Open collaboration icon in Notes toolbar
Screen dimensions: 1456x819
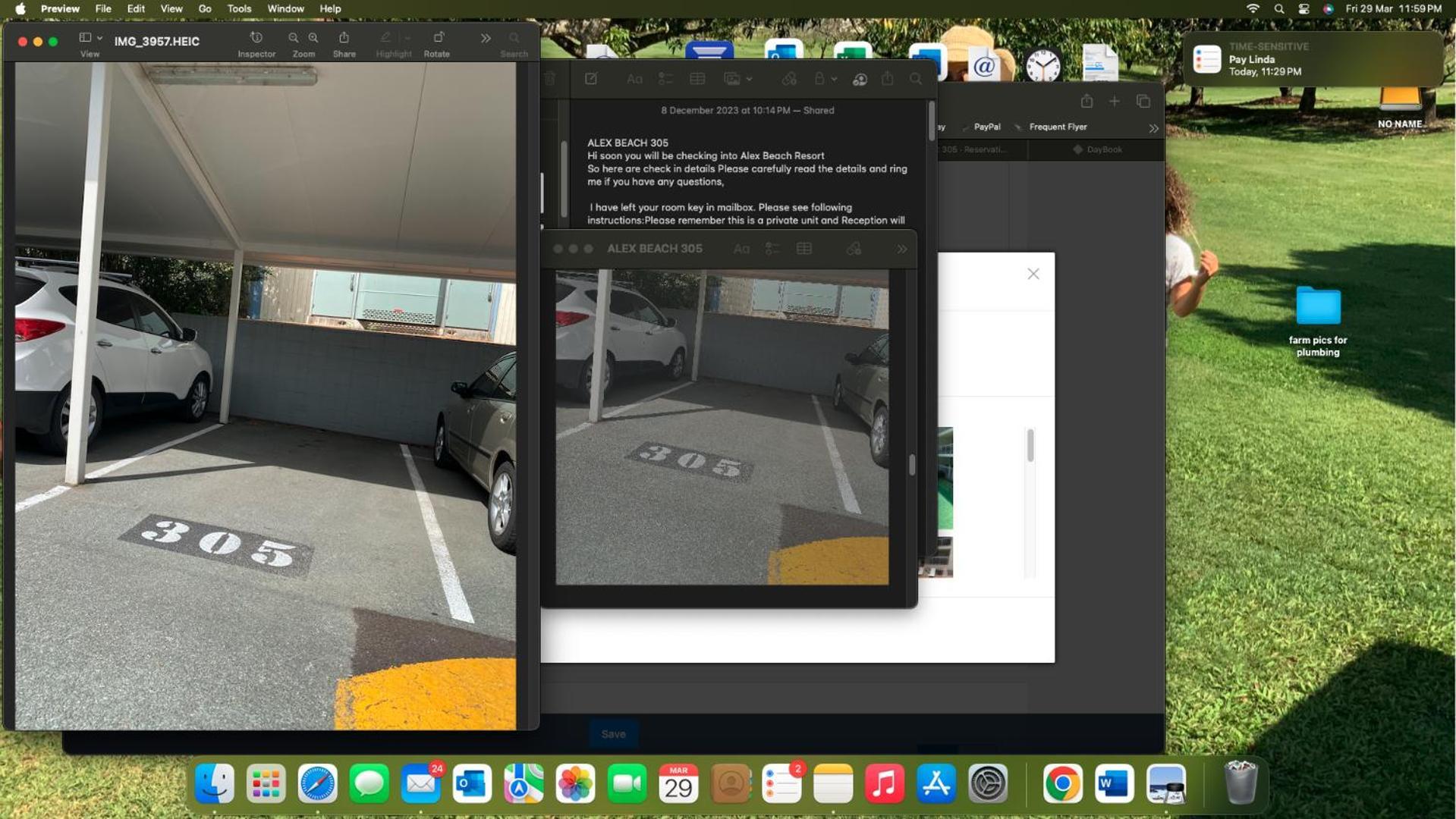(860, 79)
